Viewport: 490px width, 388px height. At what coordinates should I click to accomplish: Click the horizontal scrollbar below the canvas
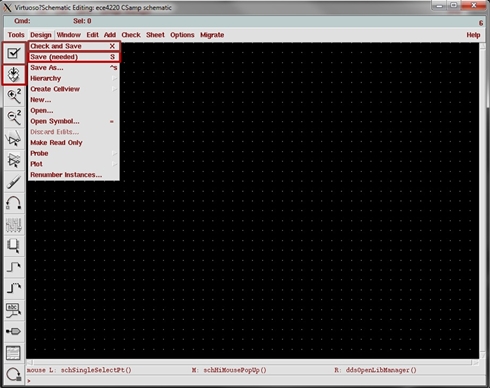[253, 362]
